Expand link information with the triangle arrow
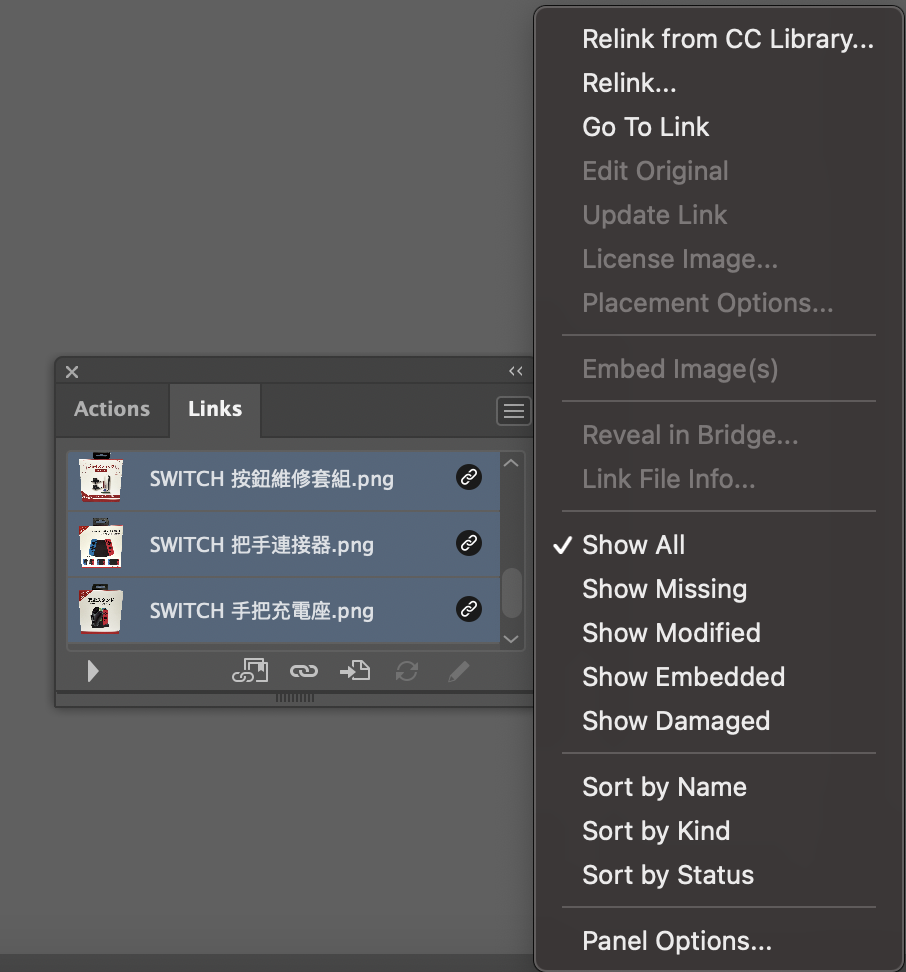The height and width of the screenshot is (972, 906). (93, 670)
